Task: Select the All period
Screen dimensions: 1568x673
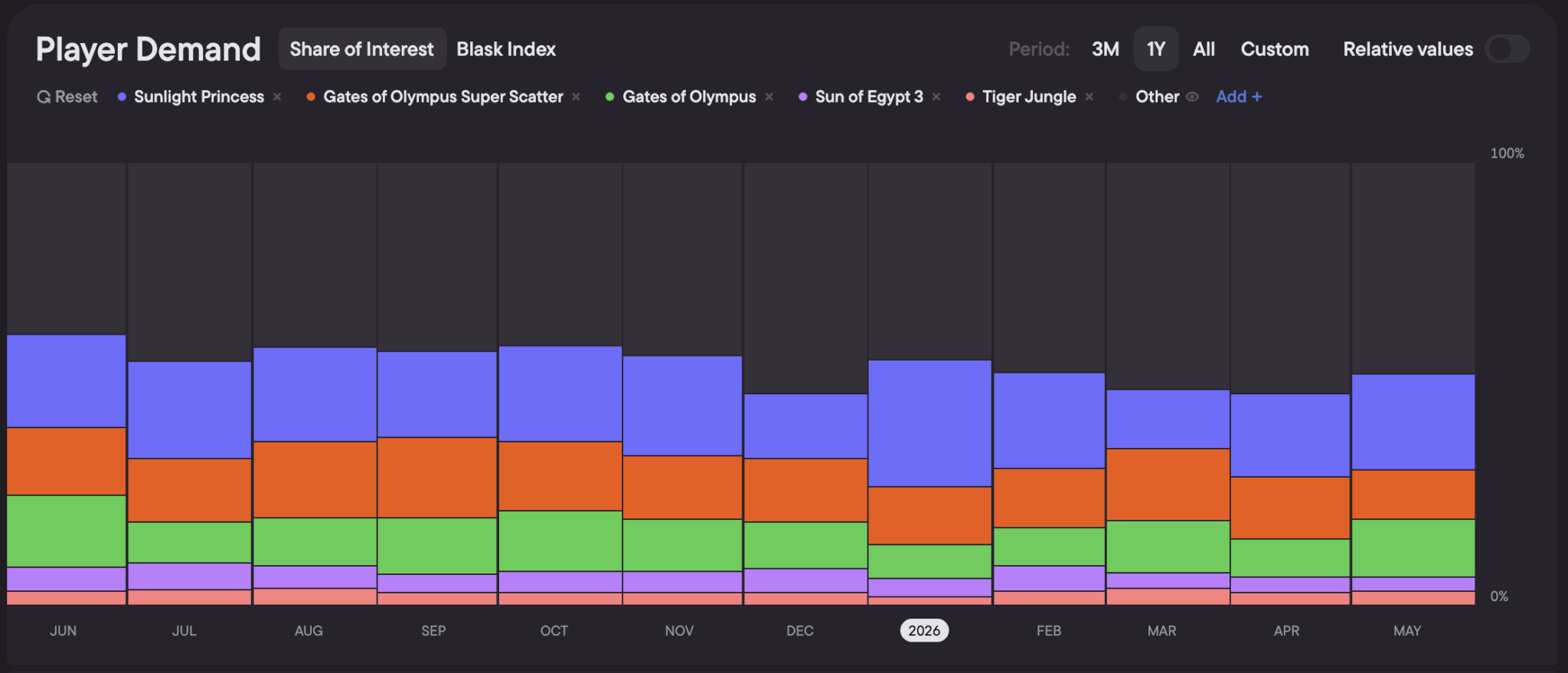Action: click(x=1204, y=49)
